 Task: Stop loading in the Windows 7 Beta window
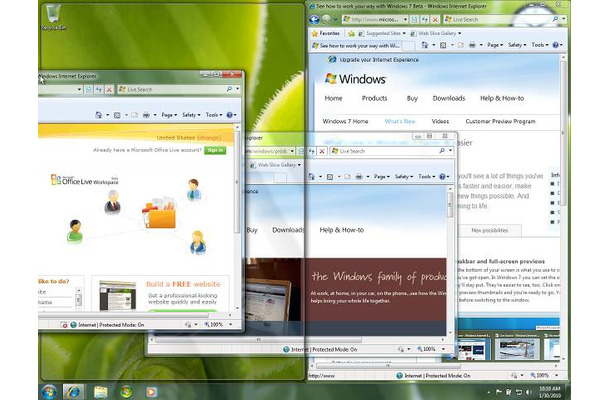(x=435, y=19)
